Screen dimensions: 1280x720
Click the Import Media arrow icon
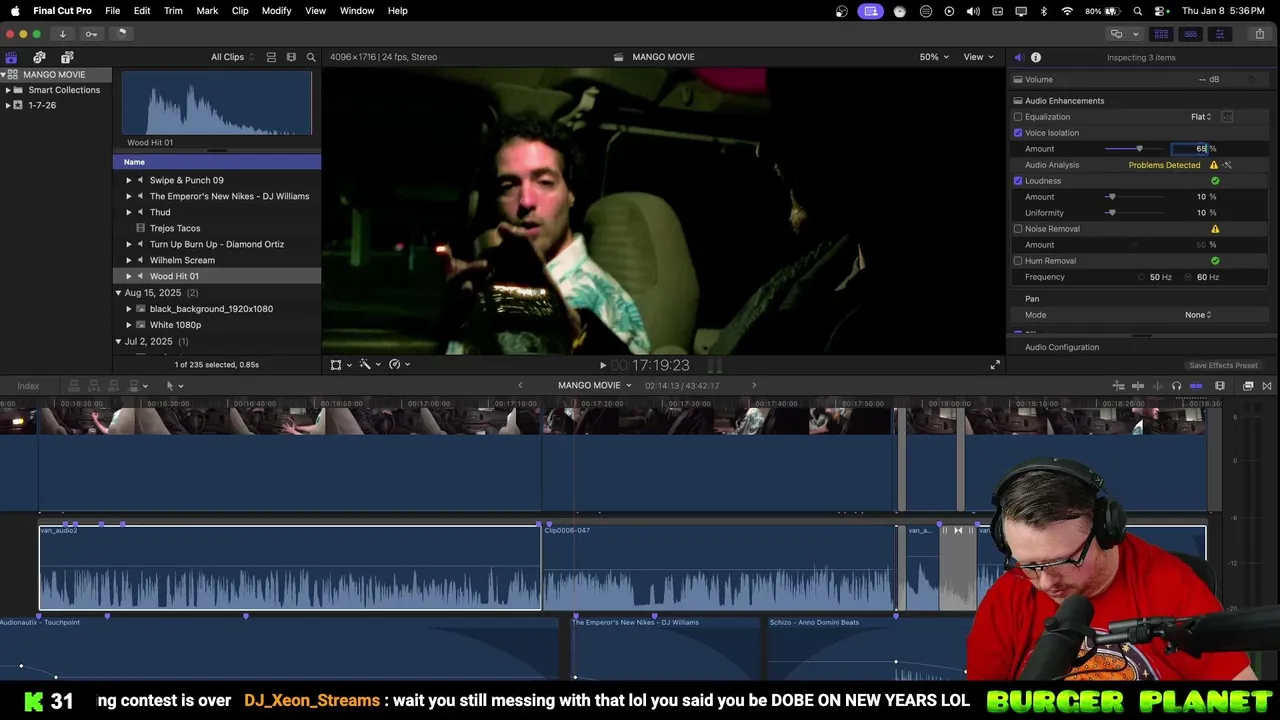pyautogui.click(x=62, y=34)
